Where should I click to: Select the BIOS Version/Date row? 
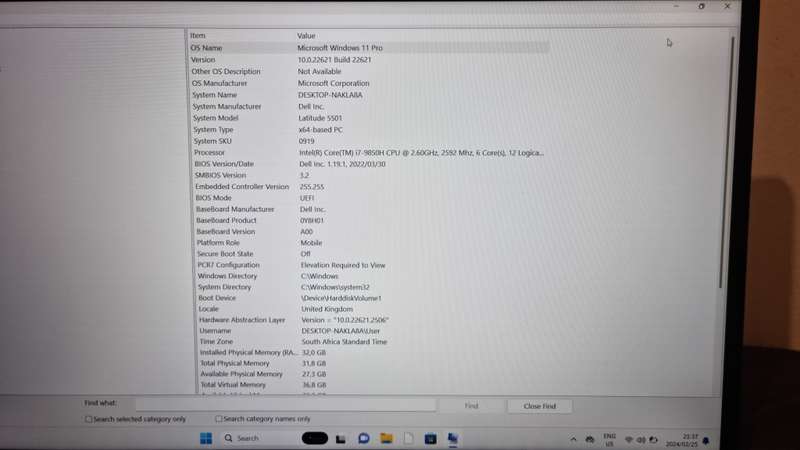pos(372,164)
